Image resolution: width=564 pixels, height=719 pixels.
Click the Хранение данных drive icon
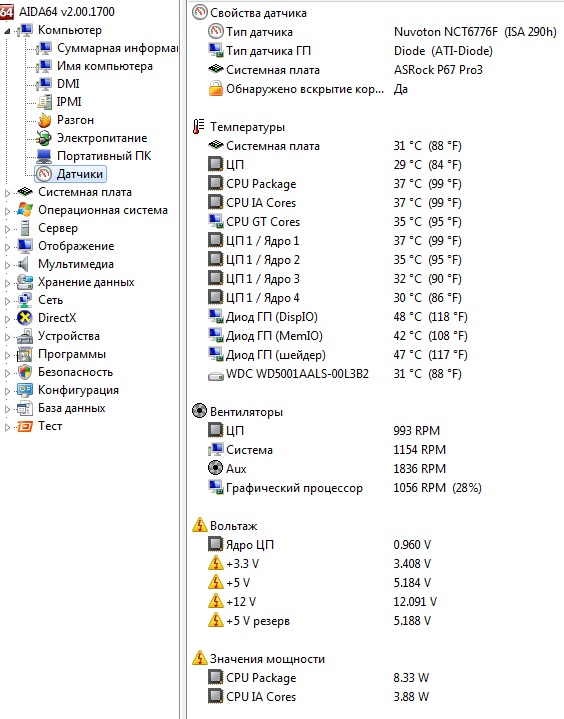(25, 282)
